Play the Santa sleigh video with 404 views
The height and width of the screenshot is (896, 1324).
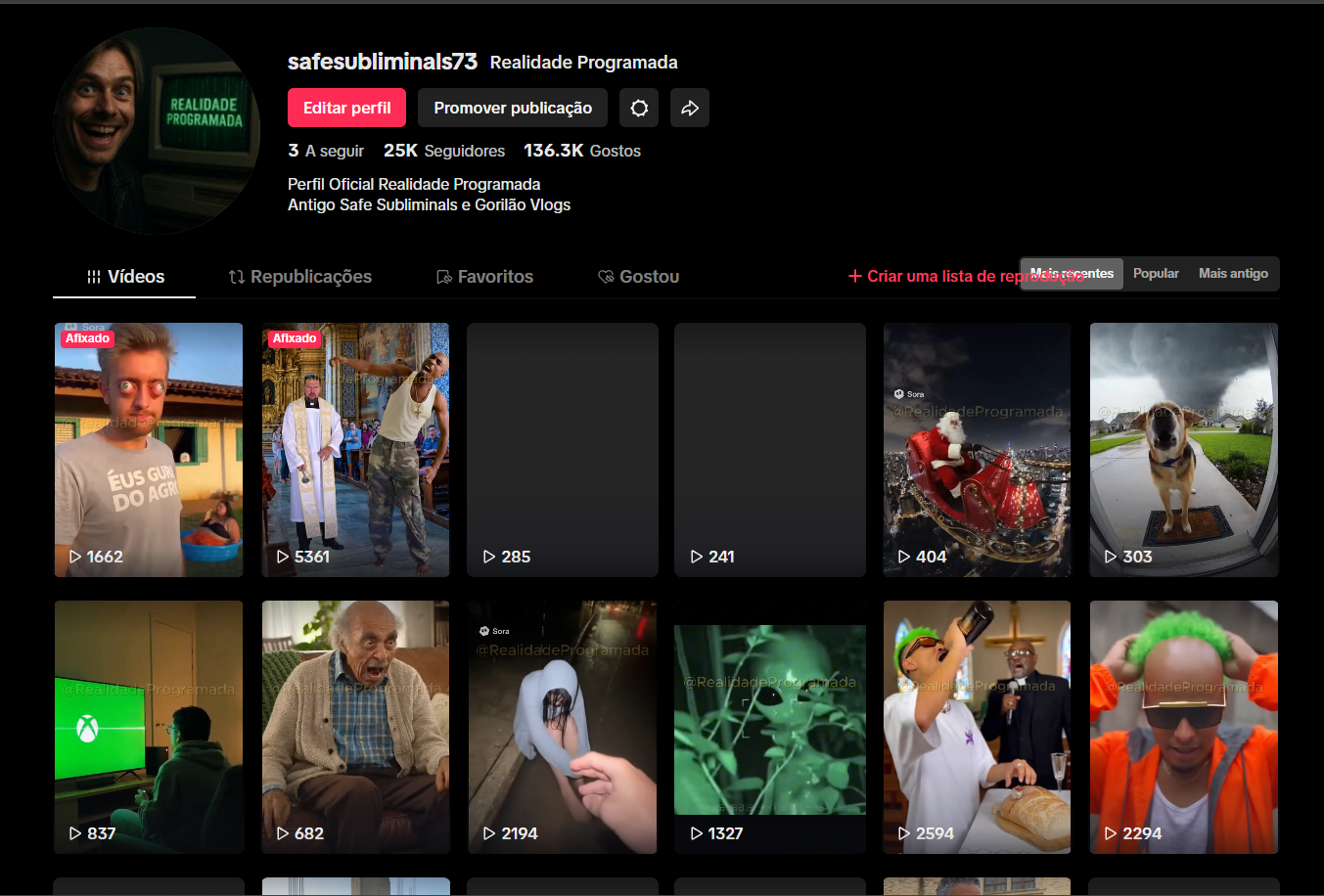click(978, 450)
